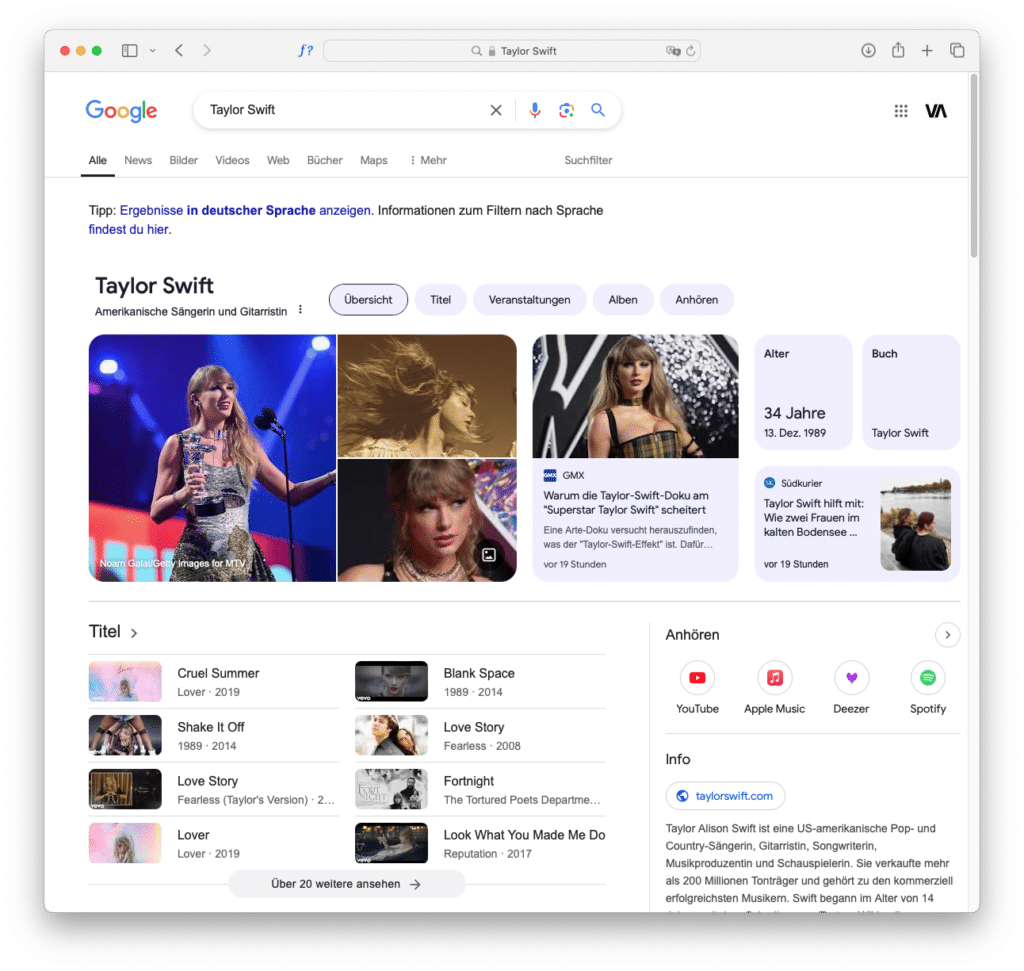Viewport: 1024px width, 971px height.
Task: Switch to the News tab
Action: pos(138,160)
